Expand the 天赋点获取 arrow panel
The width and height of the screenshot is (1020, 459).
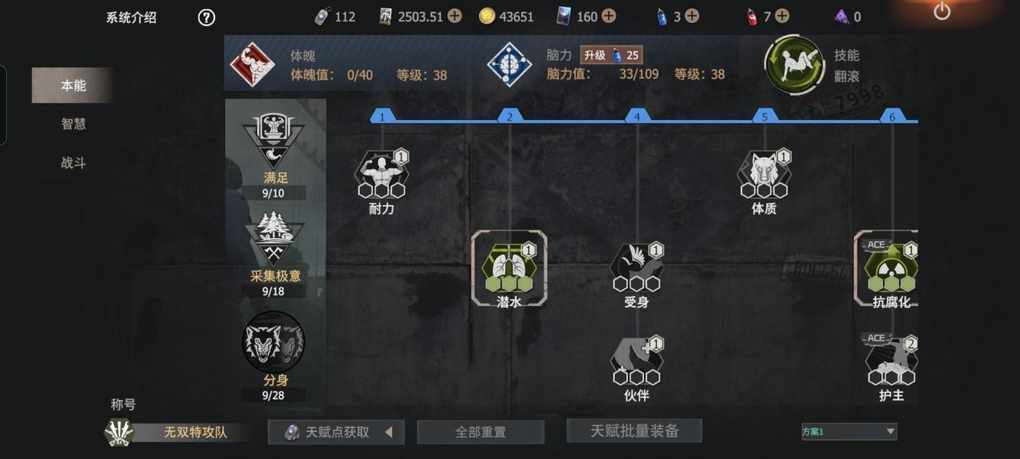pyautogui.click(x=389, y=432)
